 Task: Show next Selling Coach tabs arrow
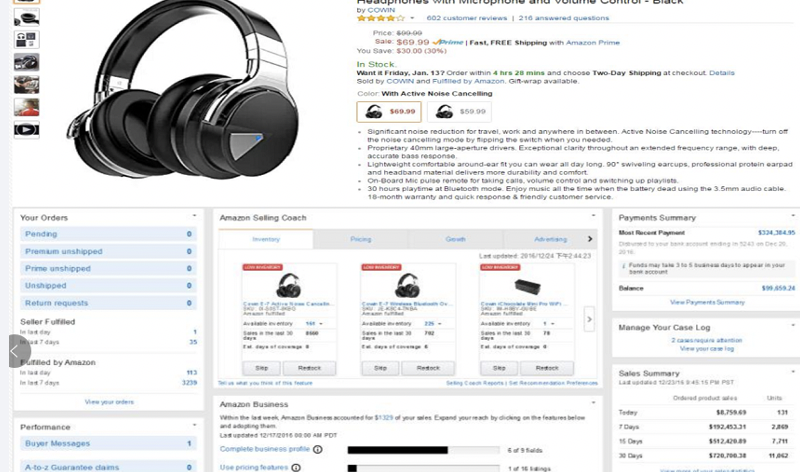590,239
